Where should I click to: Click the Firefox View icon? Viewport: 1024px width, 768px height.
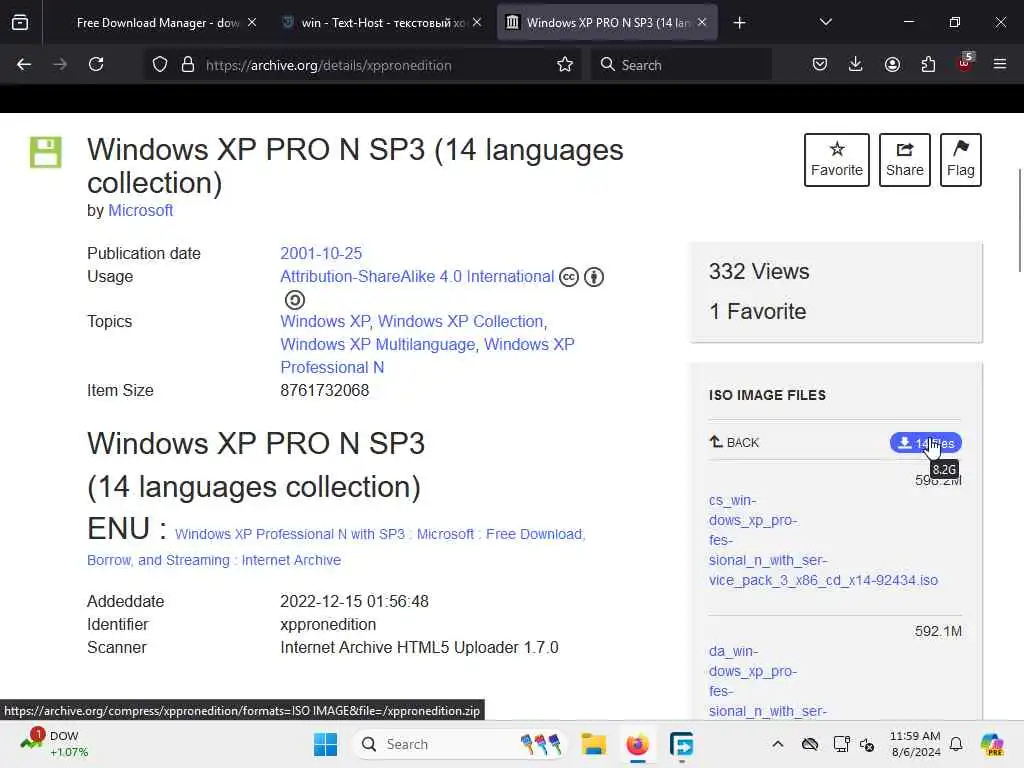20,23
